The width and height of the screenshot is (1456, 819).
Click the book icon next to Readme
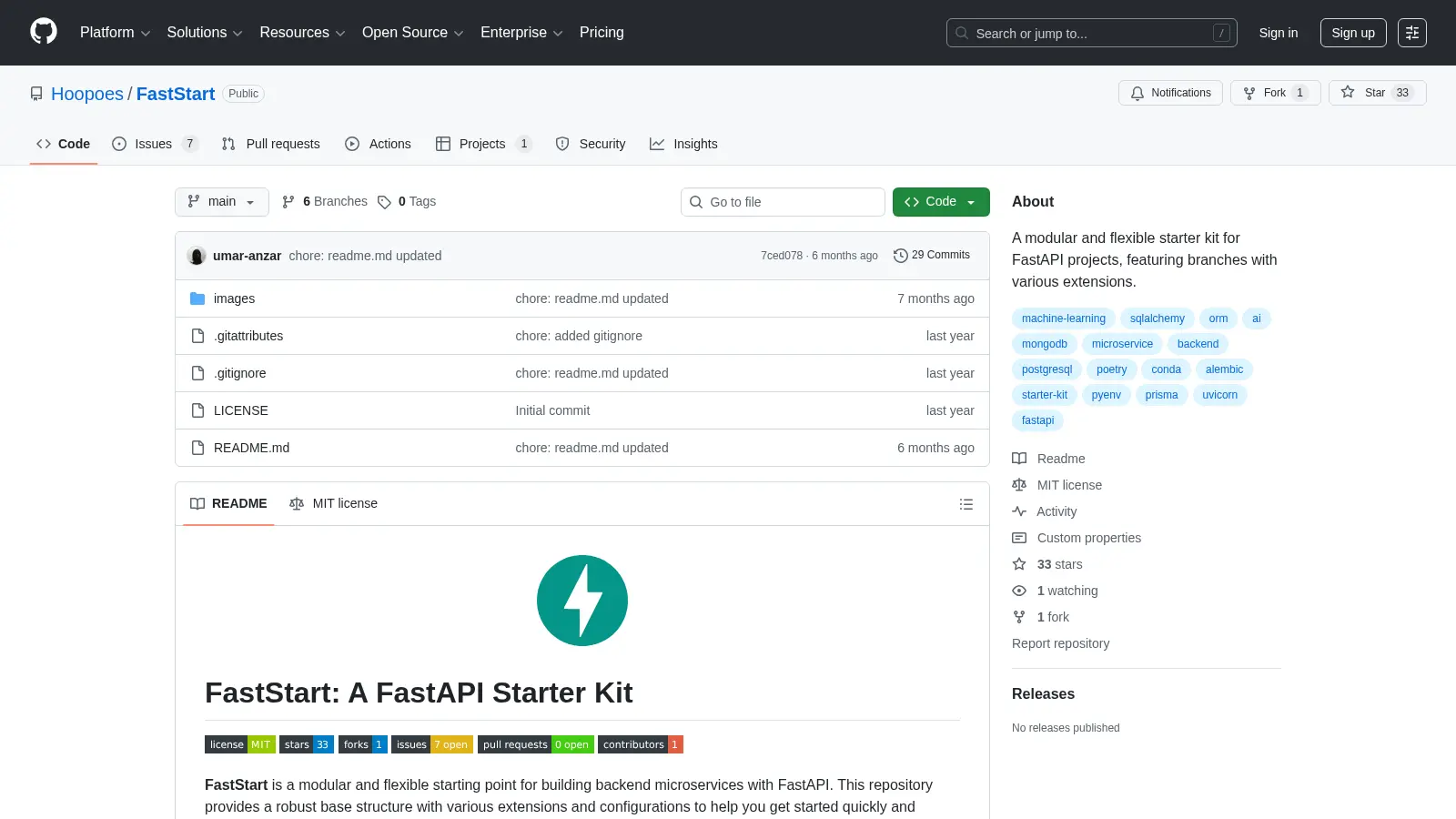[x=1019, y=459]
